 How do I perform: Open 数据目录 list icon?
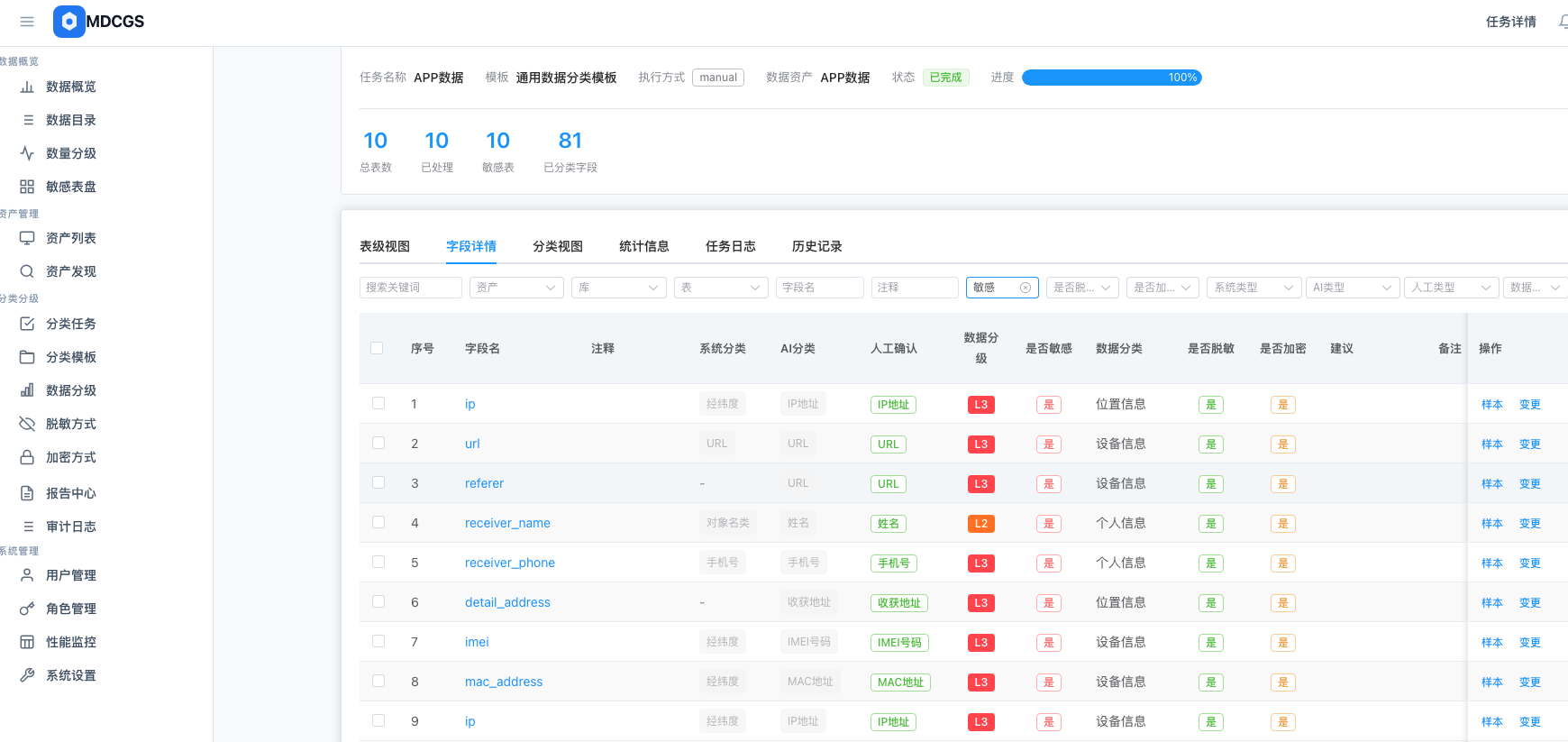tap(27, 120)
